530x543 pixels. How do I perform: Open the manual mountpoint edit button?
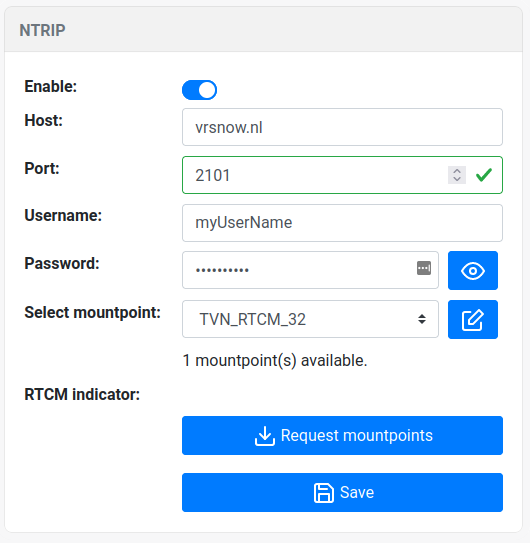point(473,320)
